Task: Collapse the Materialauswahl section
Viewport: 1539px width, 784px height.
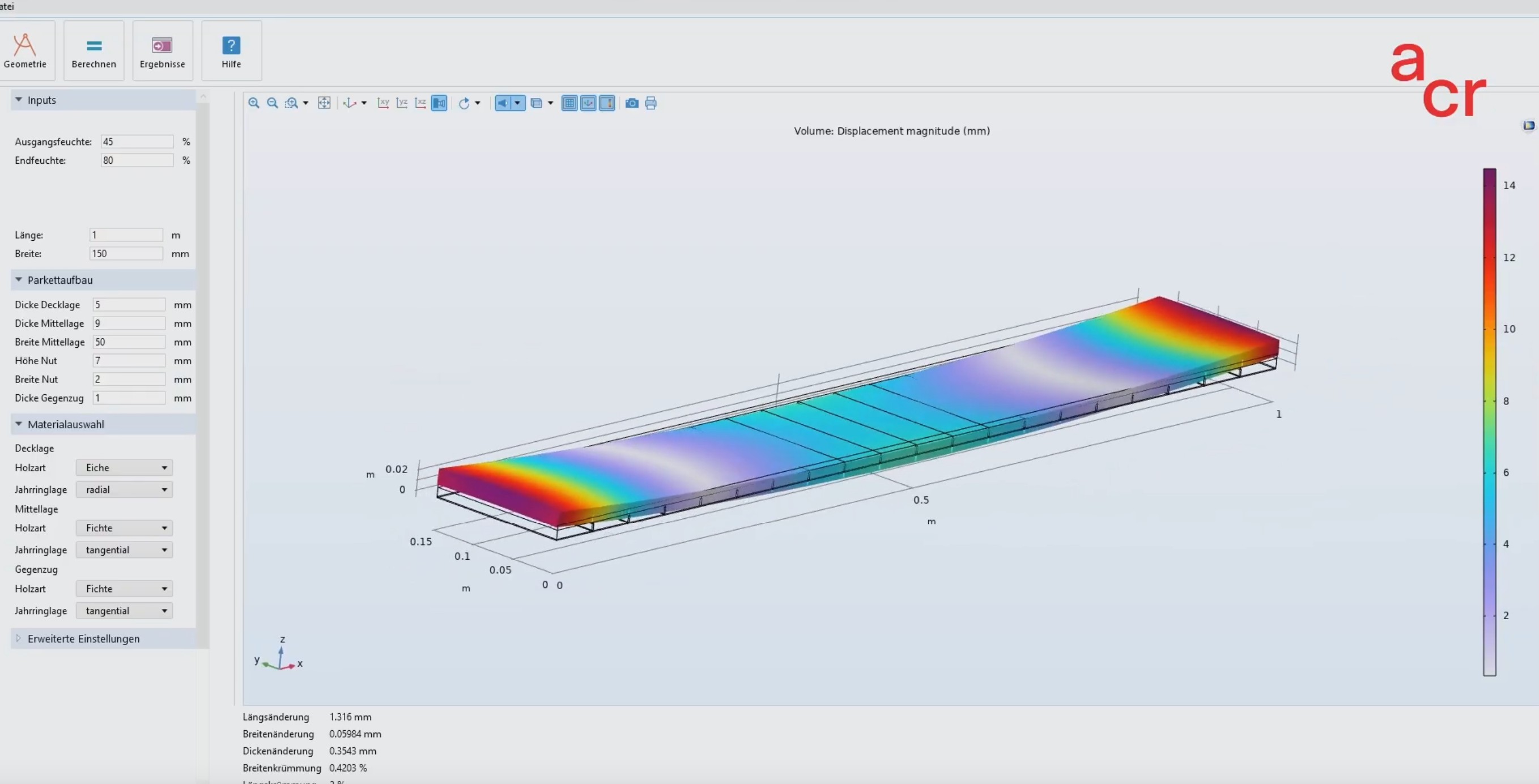Action: click(19, 424)
